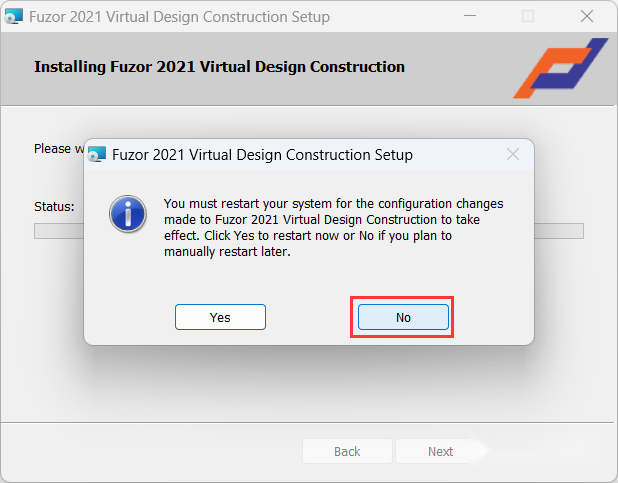Image resolution: width=618 pixels, height=483 pixels.
Task: Close the restart prompt dialog with X
Action: [513, 154]
